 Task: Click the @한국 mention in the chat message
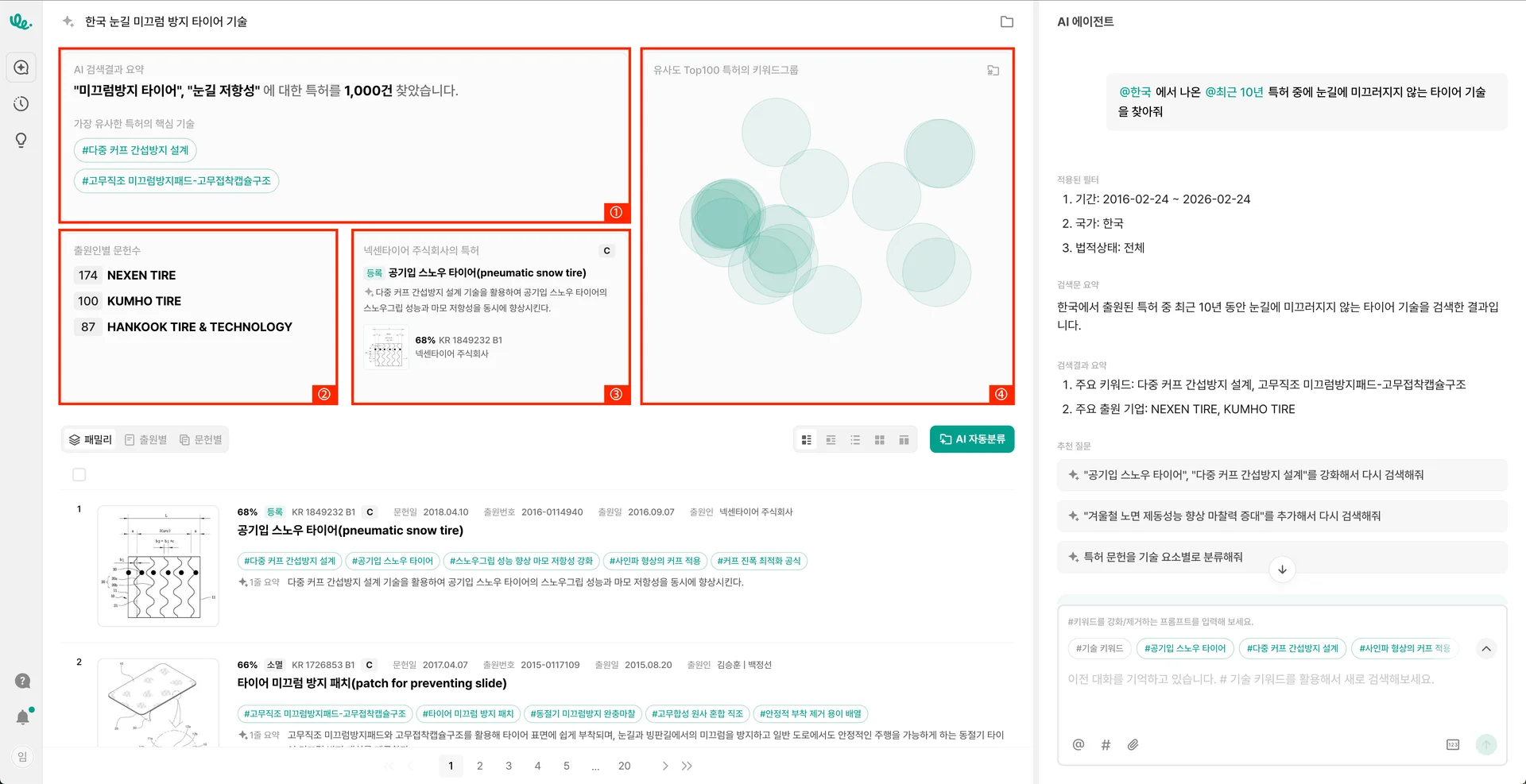click(1135, 92)
